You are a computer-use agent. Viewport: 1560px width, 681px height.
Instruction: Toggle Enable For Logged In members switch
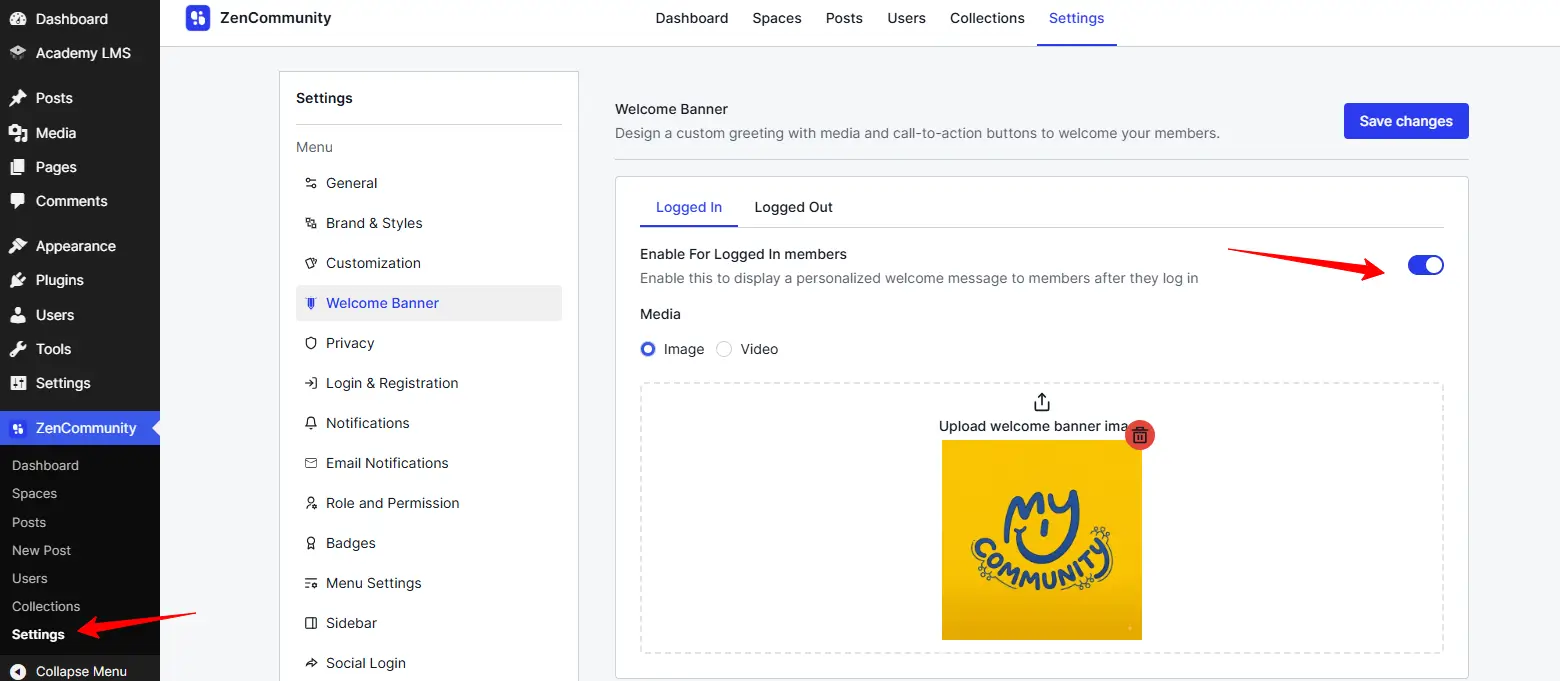click(1426, 265)
